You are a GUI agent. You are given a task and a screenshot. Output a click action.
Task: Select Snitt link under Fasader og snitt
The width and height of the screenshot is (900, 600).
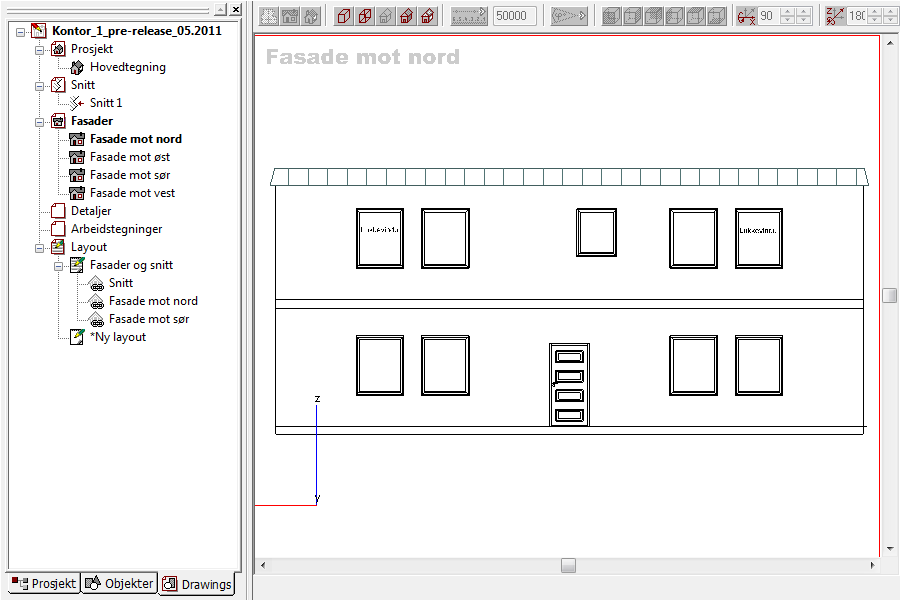121,283
